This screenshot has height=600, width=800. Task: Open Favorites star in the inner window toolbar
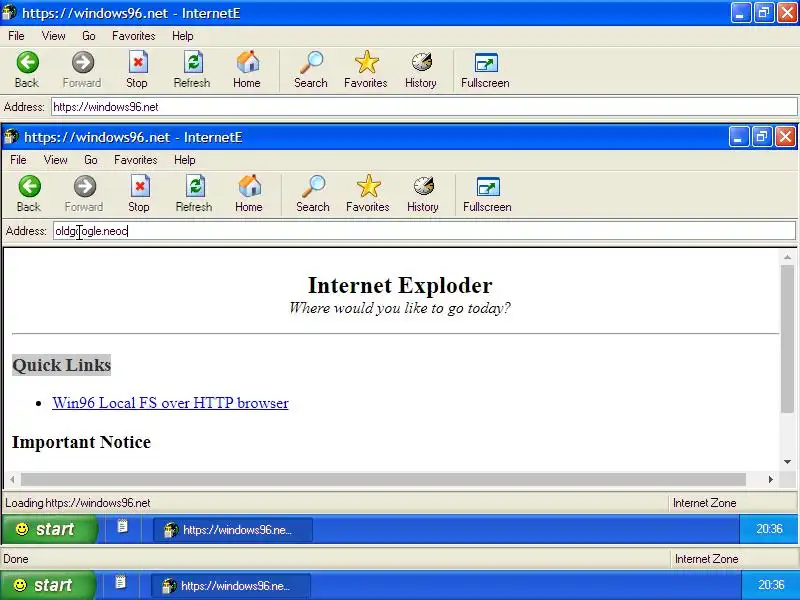tap(368, 194)
